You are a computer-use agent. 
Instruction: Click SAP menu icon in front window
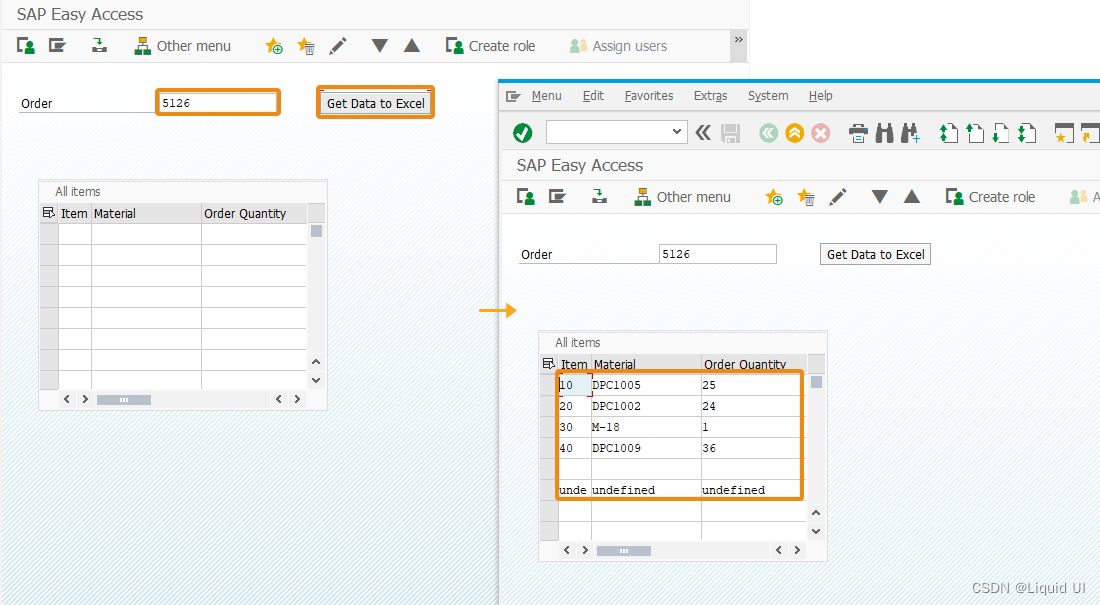tap(557, 197)
